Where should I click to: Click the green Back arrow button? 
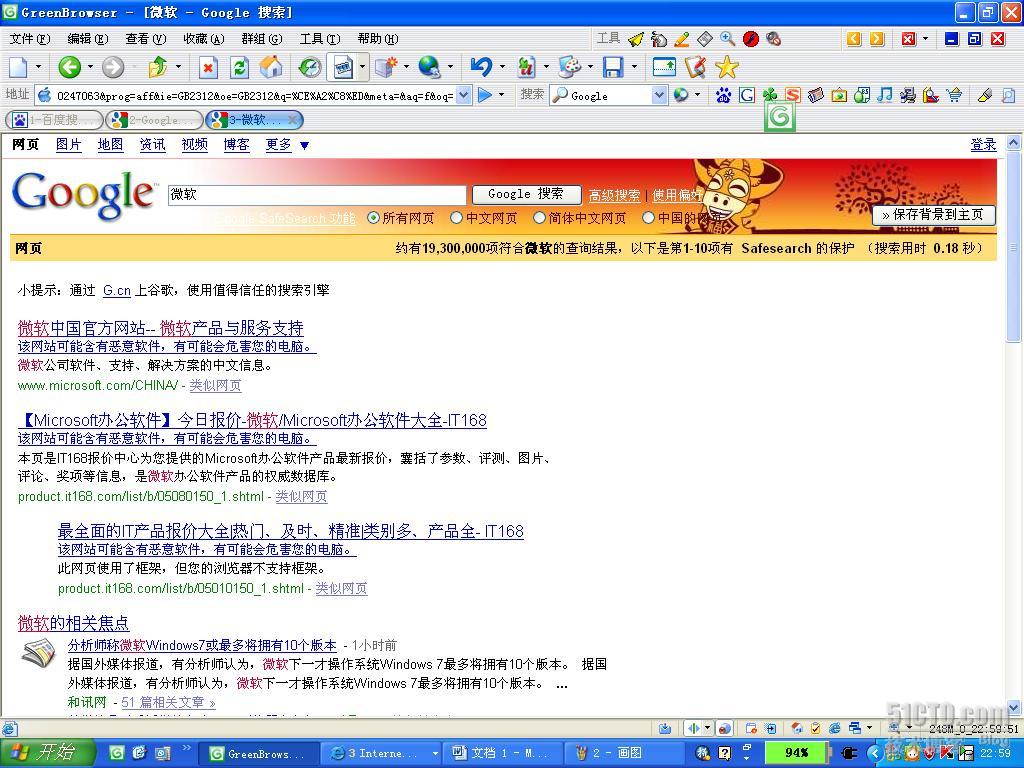click(x=69, y=67)
